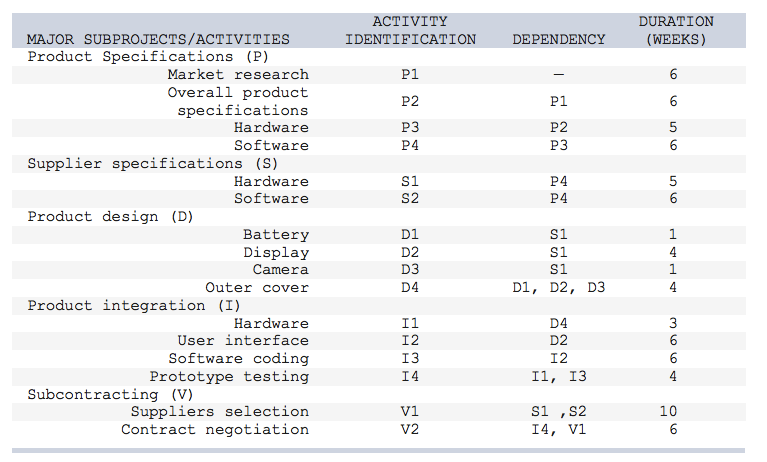This screenshot has height=462, width=767.
Task: Select the 'Product integration (I)' section heading
Action: (x=134, y=306)
